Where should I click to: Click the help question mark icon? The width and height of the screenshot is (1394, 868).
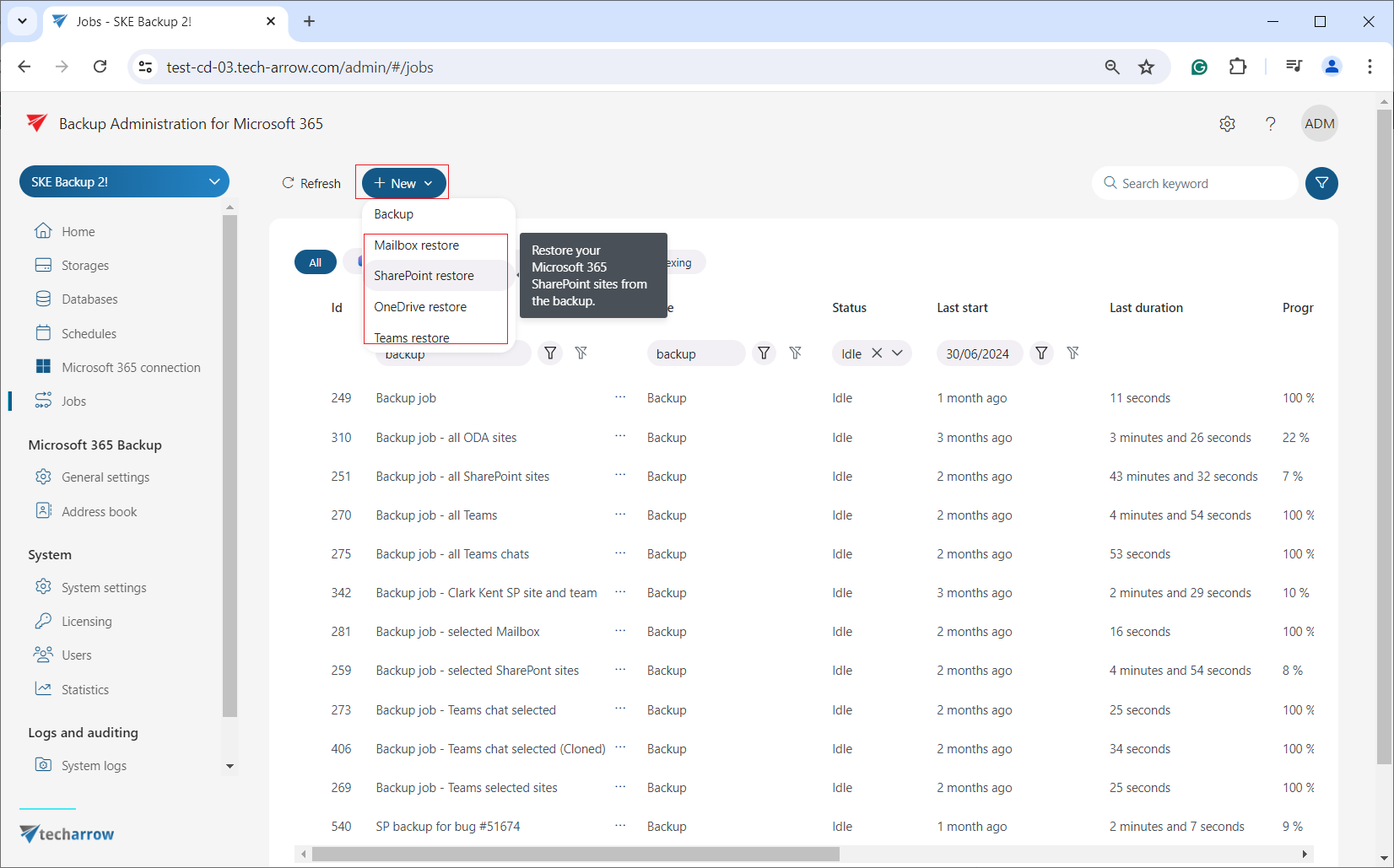click(x=1270, y=124)
